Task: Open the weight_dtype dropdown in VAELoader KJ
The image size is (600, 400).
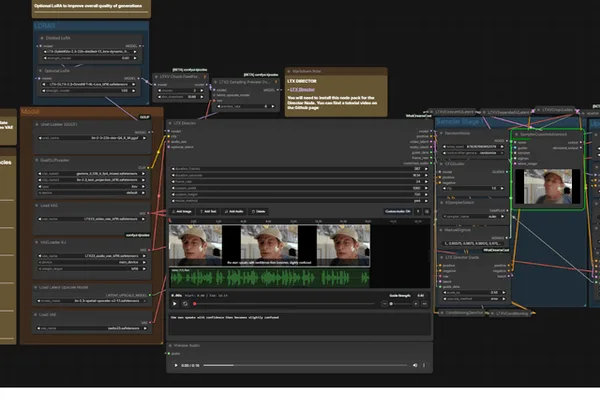Action: (92, 269)
